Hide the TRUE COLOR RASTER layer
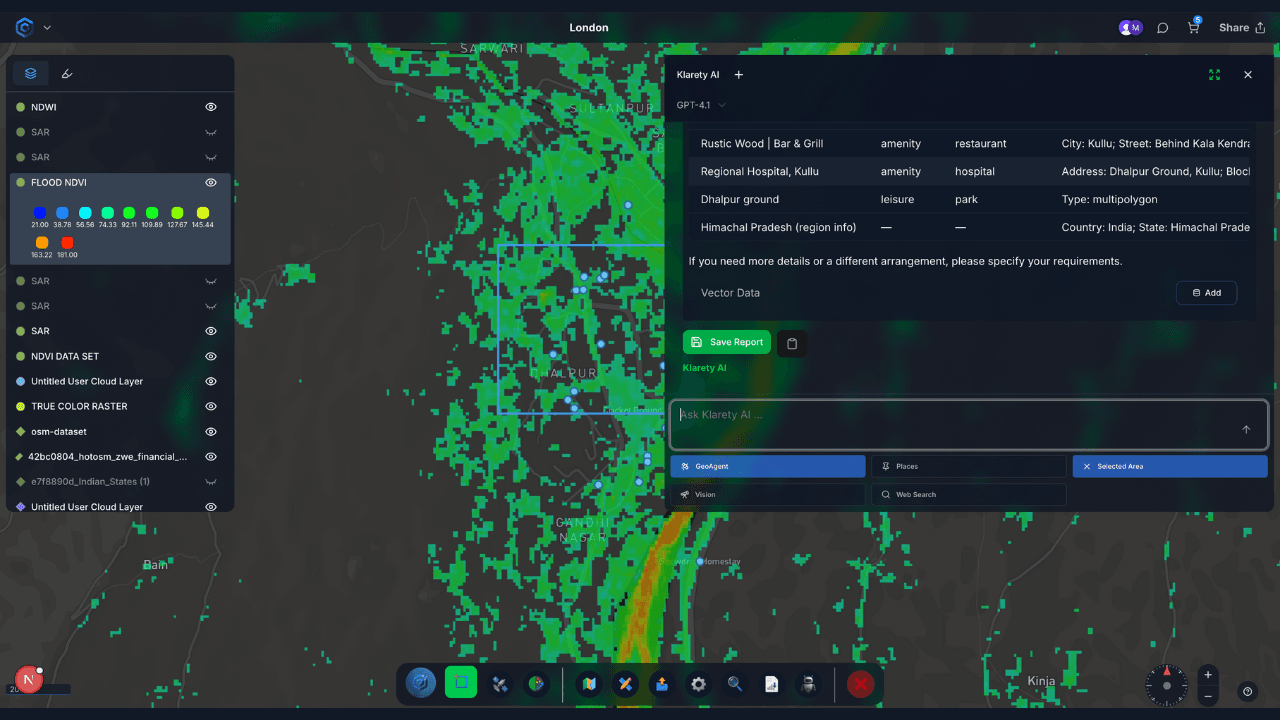This screenshot has width=1280, height=720. (x=211, y=407)
